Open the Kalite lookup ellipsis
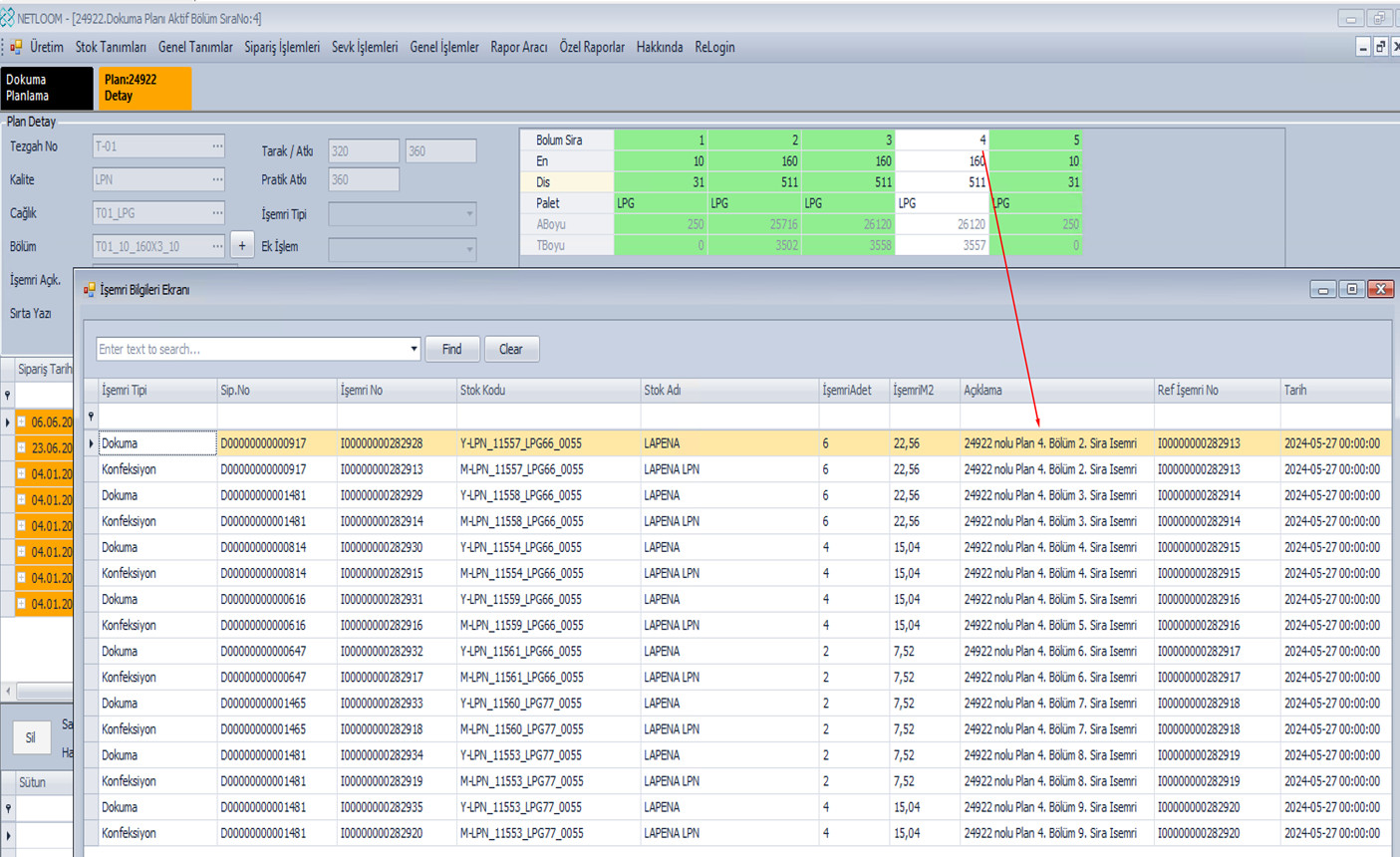Image resolution: width=1400 pixels, height=857 pixels. click(217, 179)
